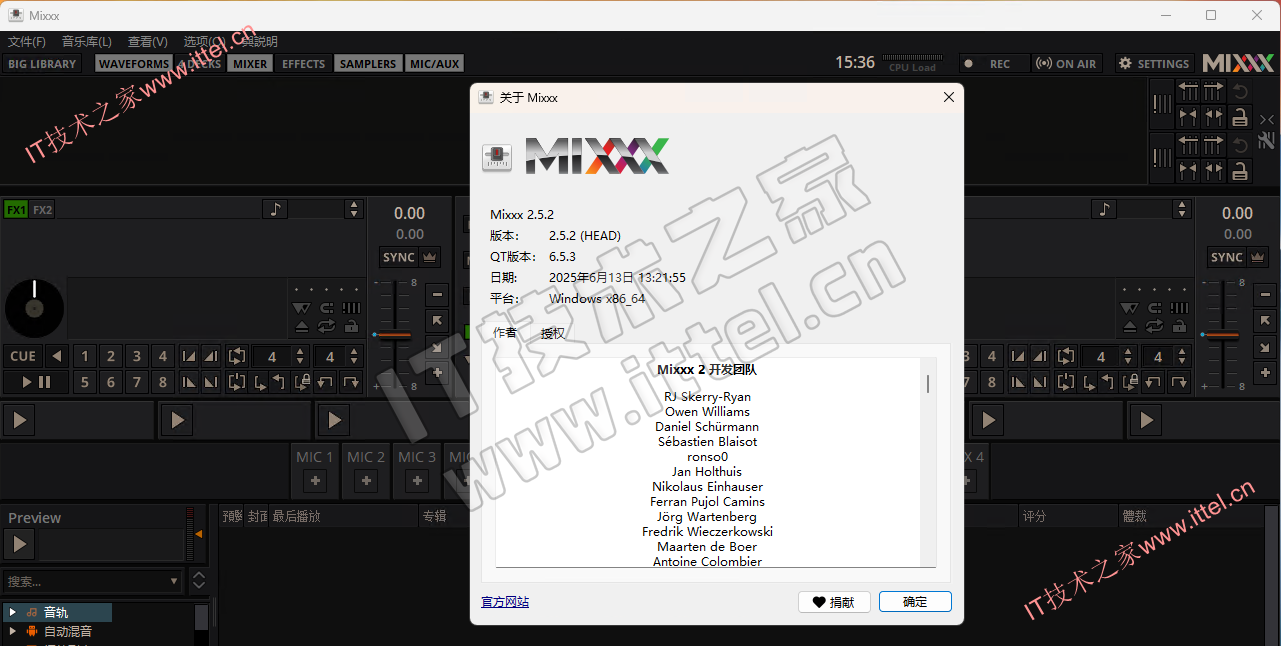Click Deck 2 key adjust stepper arrows
This screenshot has width=1281, height=646.
pos(1182,209)
